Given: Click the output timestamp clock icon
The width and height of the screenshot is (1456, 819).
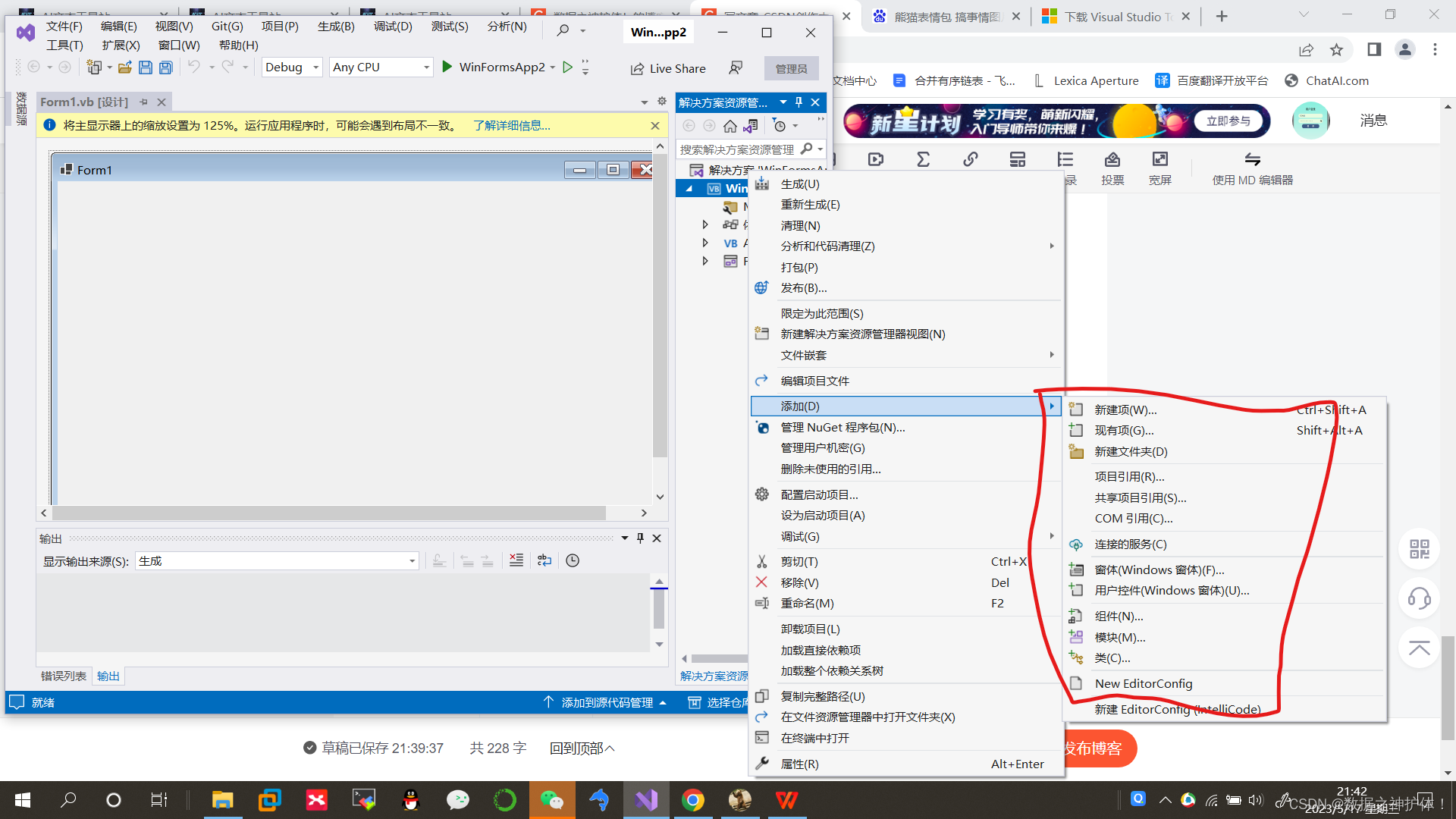Looking at the screenshot, I should pyautogui.click(x=573, y=560).
